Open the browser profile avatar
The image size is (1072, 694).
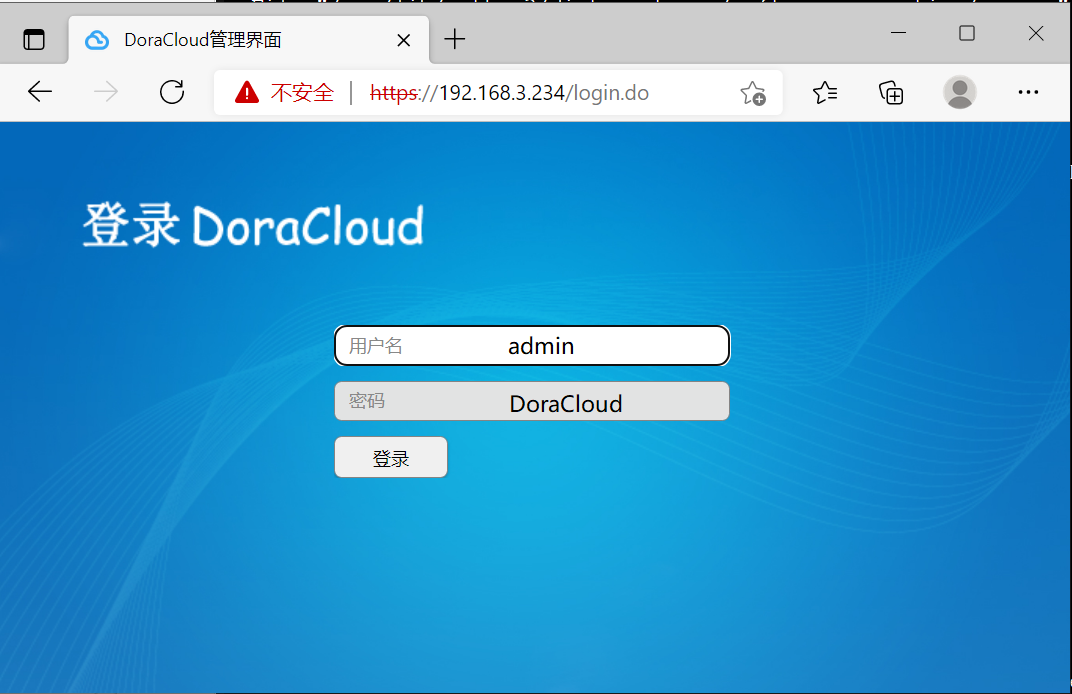(959, 92)
